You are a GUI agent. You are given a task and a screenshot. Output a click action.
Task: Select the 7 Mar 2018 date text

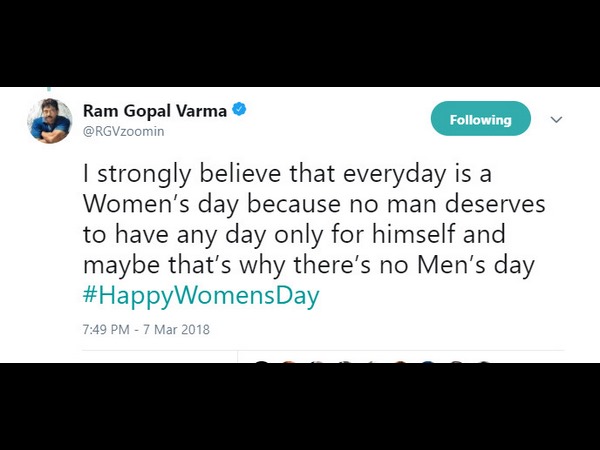[x=176, y=329]
